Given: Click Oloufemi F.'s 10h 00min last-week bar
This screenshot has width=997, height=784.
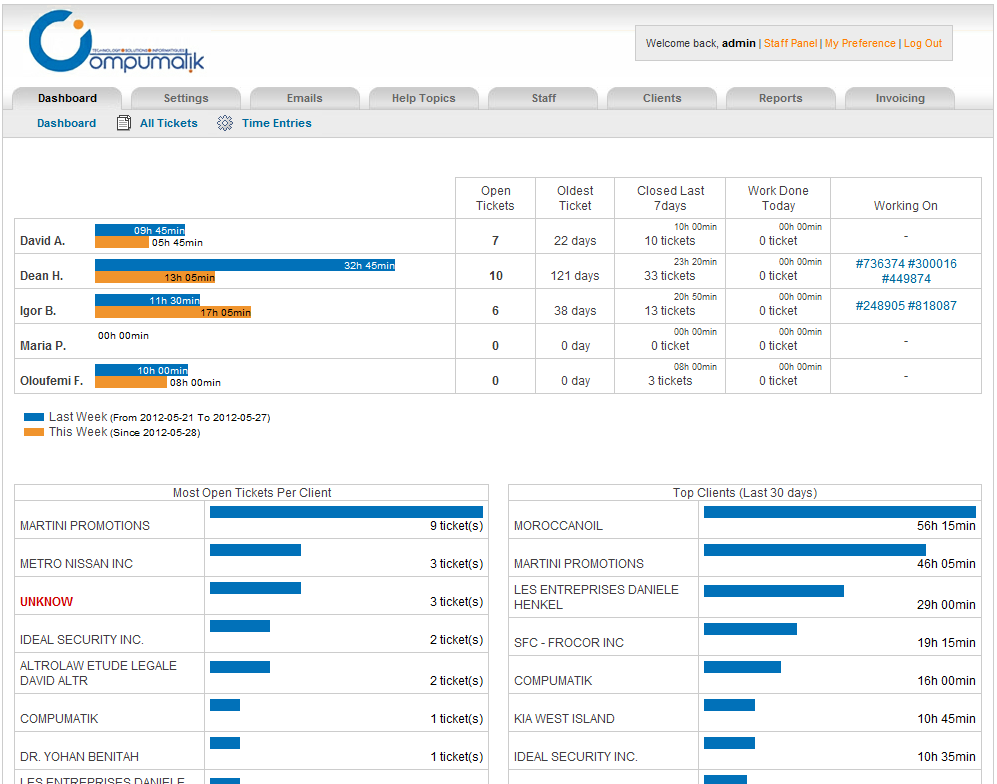Looking at the screenshot, I should pyautogui.click(x=142, y=370).
